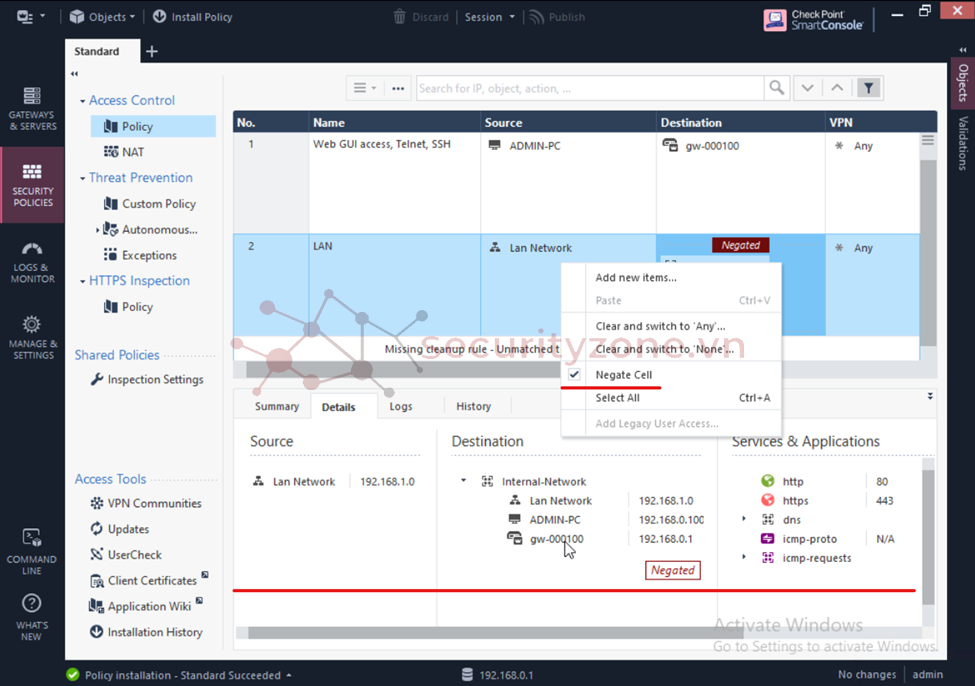The image size is (975, 686).
Task: Switch to the Summary tab
Action: coord(277,406)
